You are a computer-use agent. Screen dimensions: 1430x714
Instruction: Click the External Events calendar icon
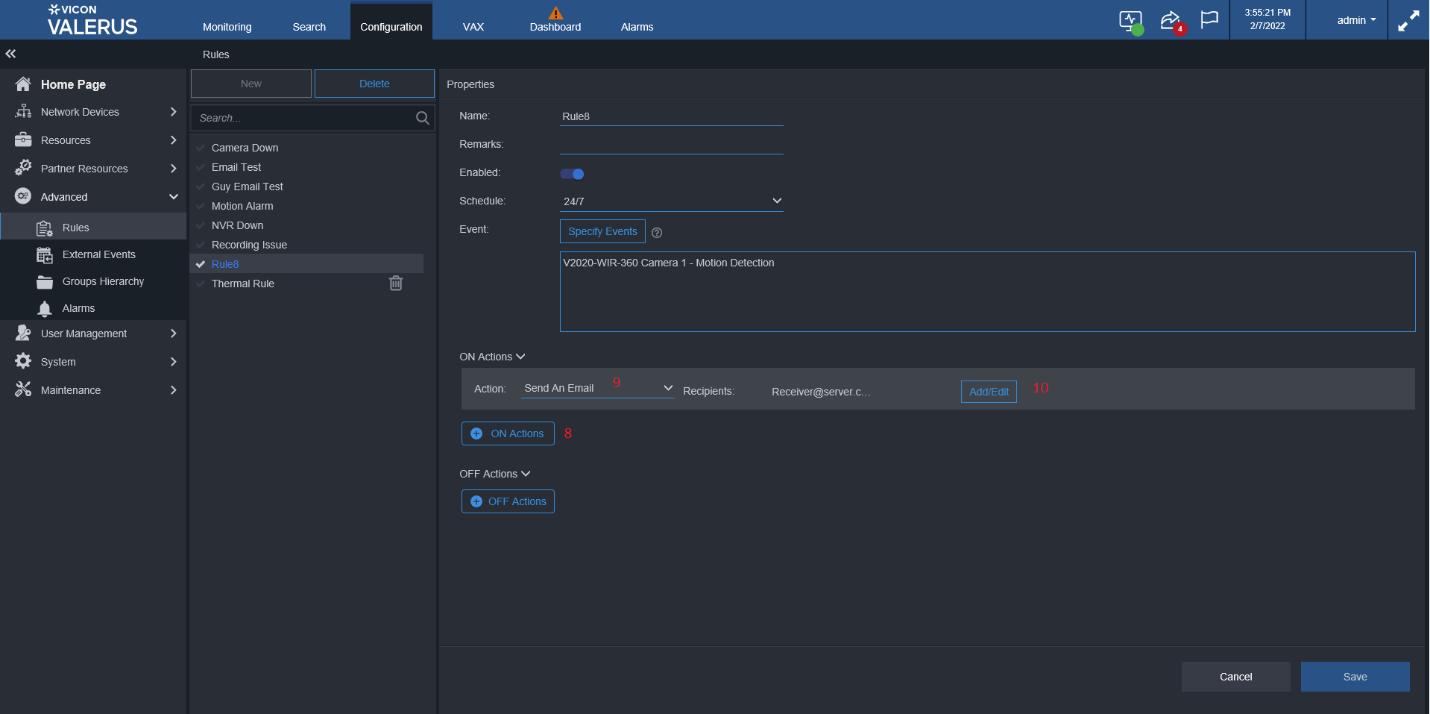coord(44,254)
